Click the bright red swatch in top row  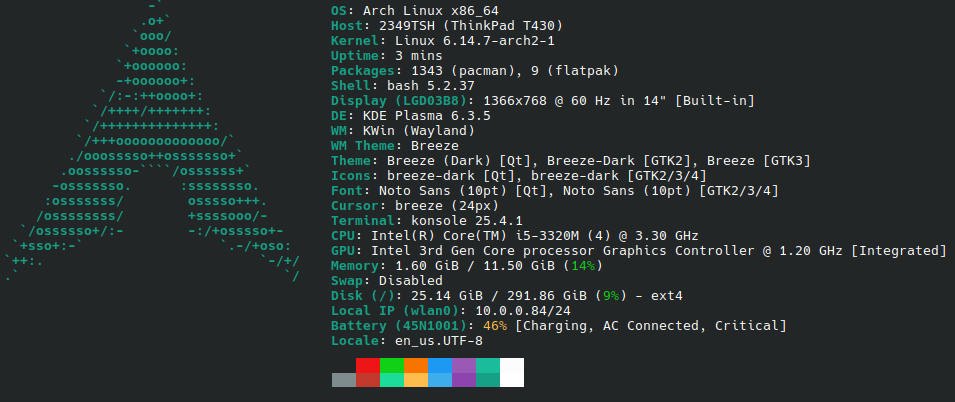pyautogui.click(x=368, y=366)
